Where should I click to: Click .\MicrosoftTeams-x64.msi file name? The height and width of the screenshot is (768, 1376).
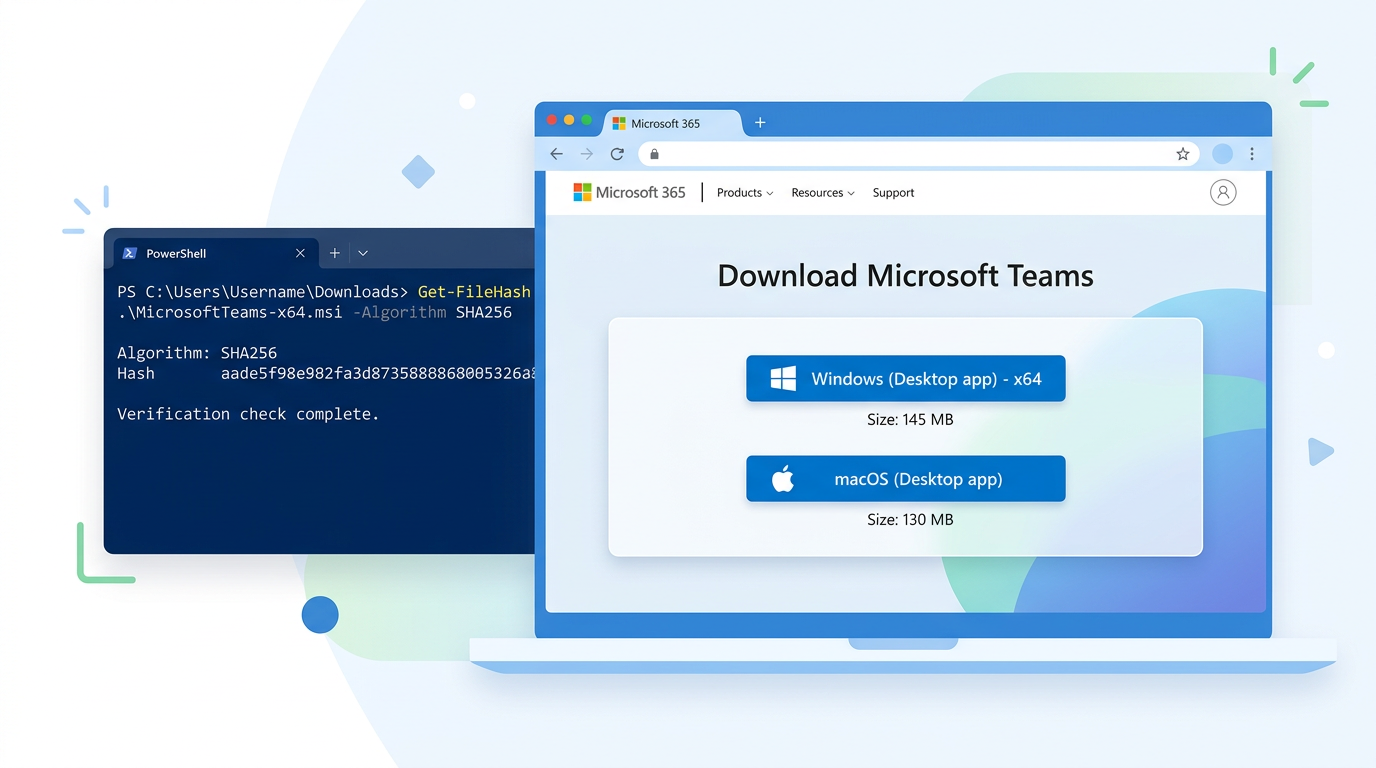tap(230, 312)
